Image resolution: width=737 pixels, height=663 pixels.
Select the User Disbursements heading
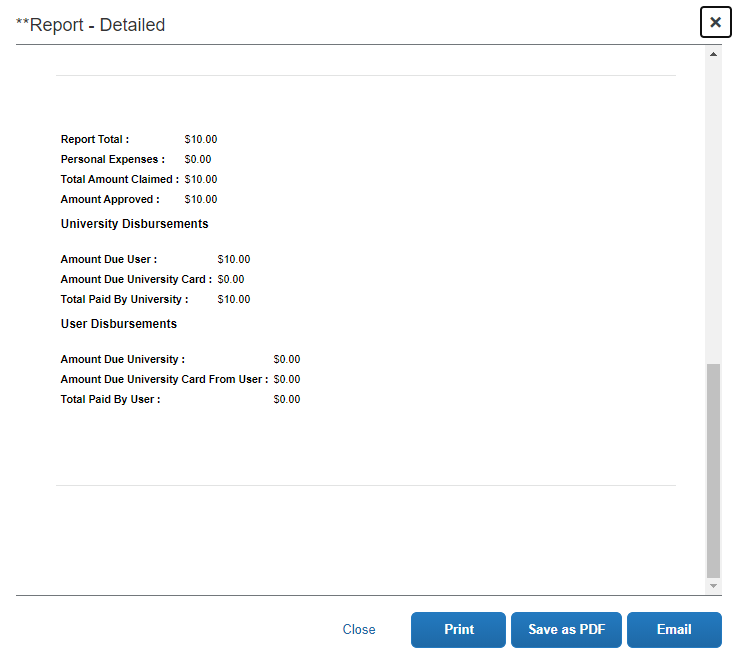pyautogui.click(x=118, y=324)
